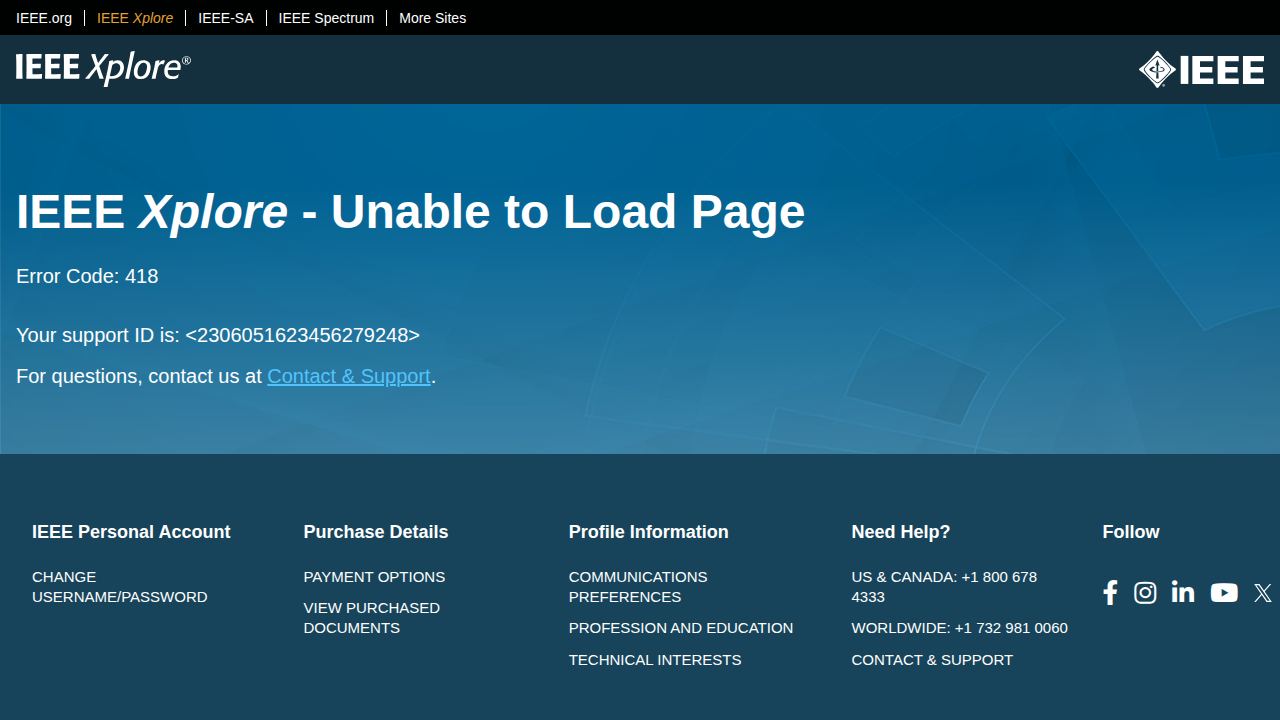Click the IEEE Personal Account heading
Screen dimensions: 1280x720
131,532
